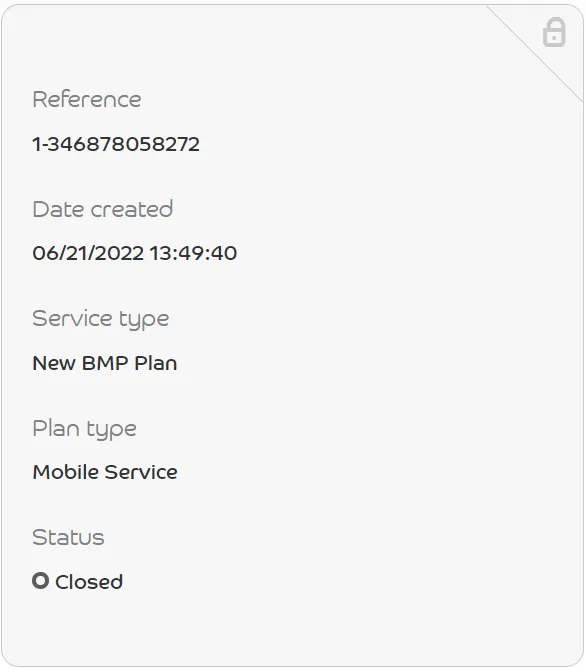The image size is (586, 672).
Task: Click the Service type label
Action: pos(101,320)
